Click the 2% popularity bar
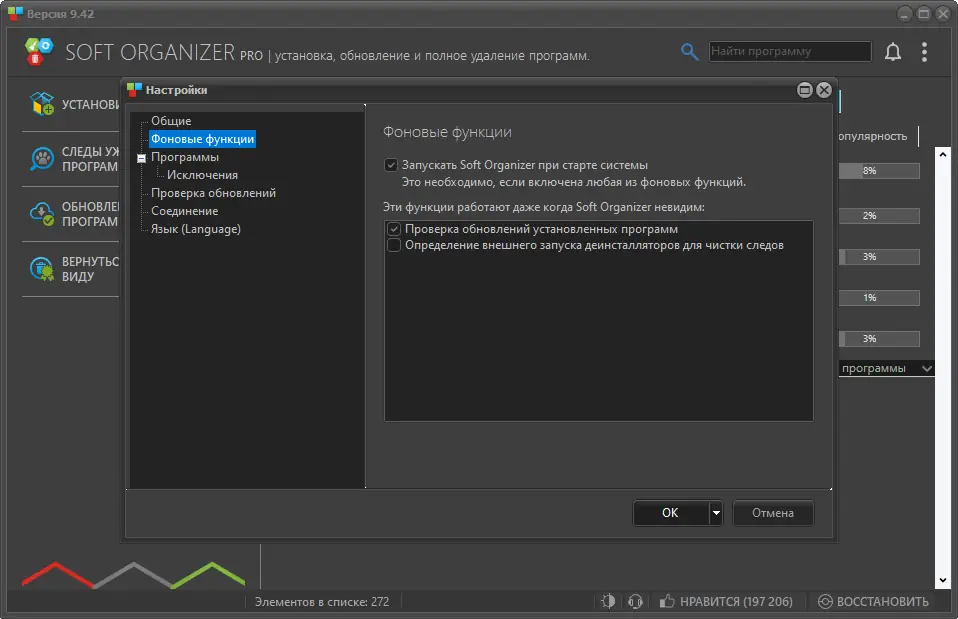 879,216
